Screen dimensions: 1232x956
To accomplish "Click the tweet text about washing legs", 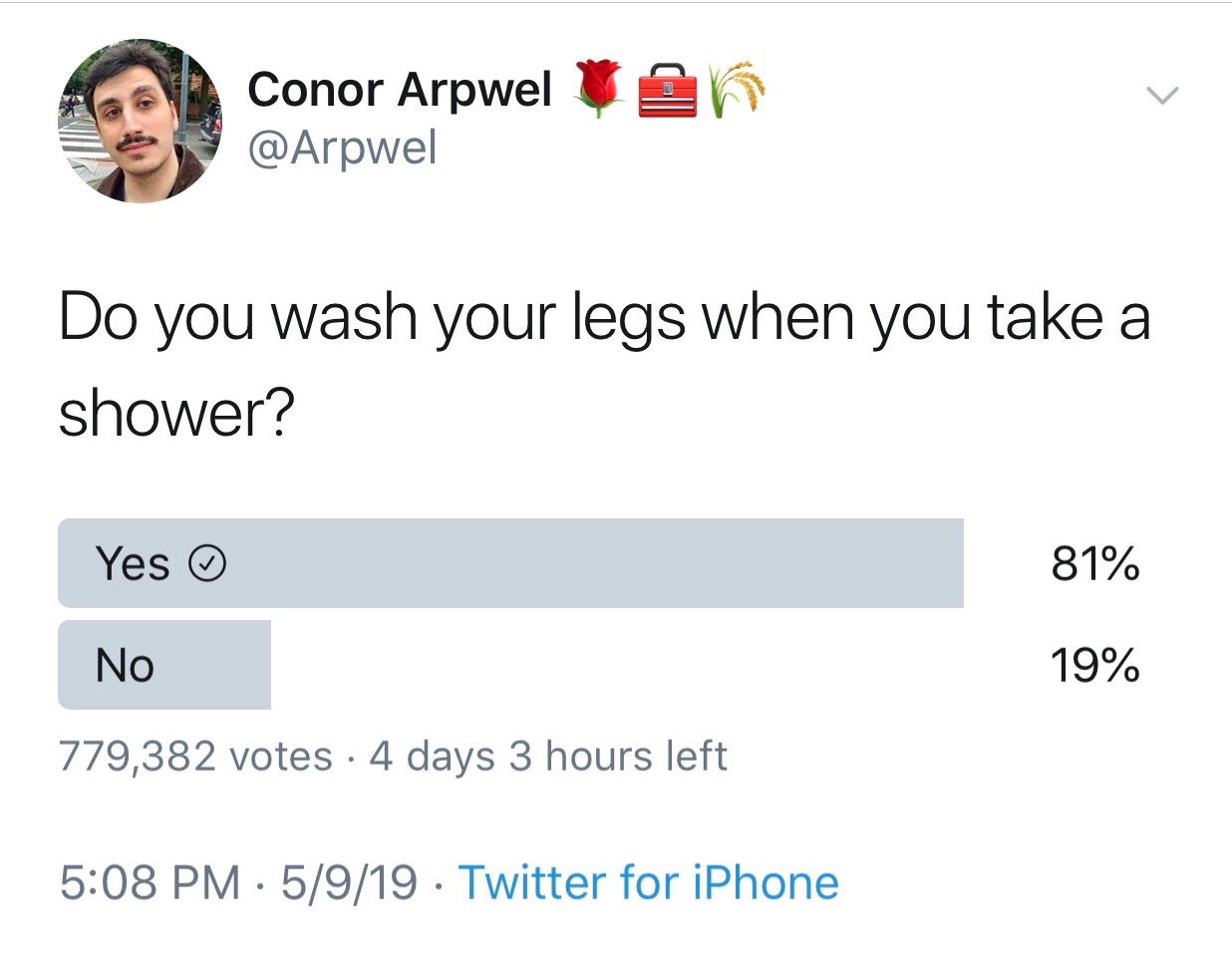I will [604, 364].
